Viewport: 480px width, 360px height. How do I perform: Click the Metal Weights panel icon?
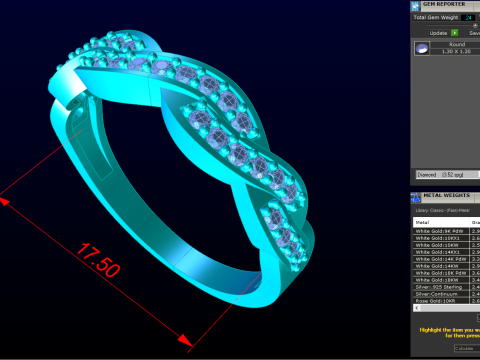coord(416,197)
